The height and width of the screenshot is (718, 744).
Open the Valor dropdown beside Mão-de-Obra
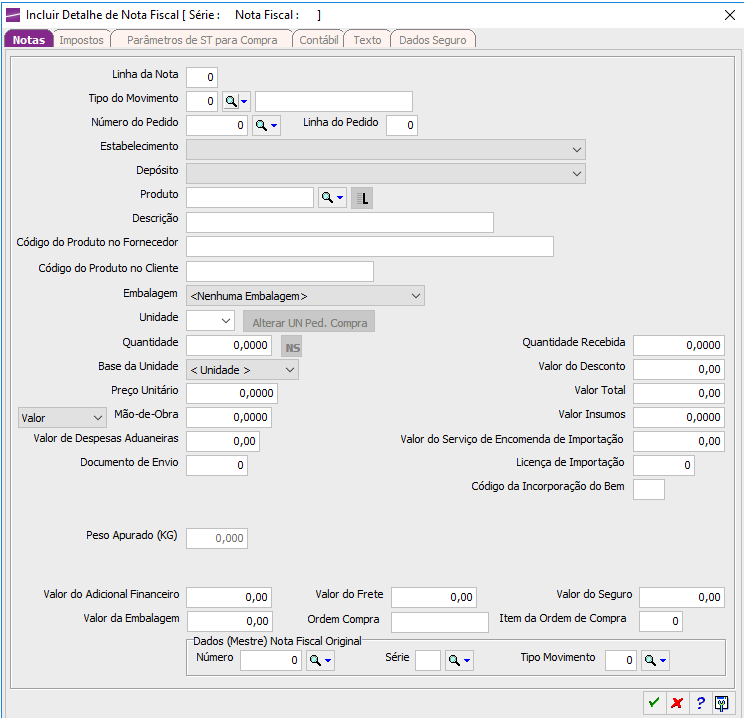pyautogui.click(x=62, y=418)
